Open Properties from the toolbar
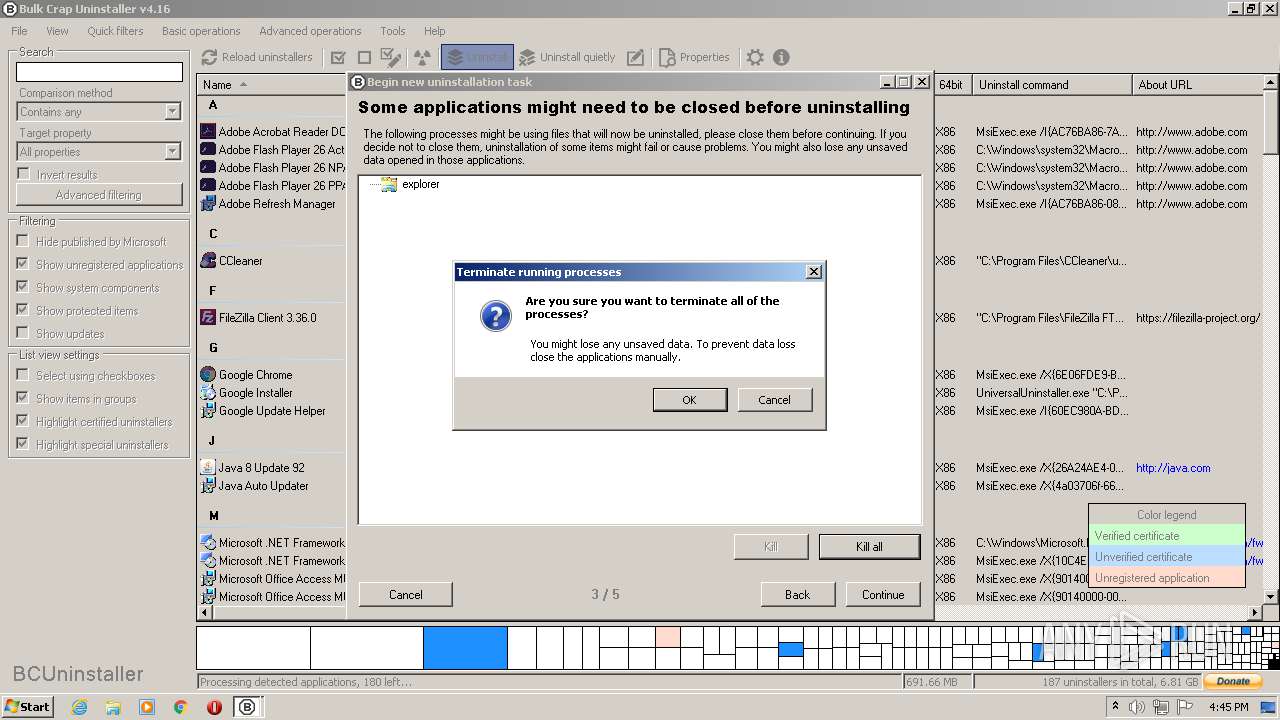 [694, 57]
